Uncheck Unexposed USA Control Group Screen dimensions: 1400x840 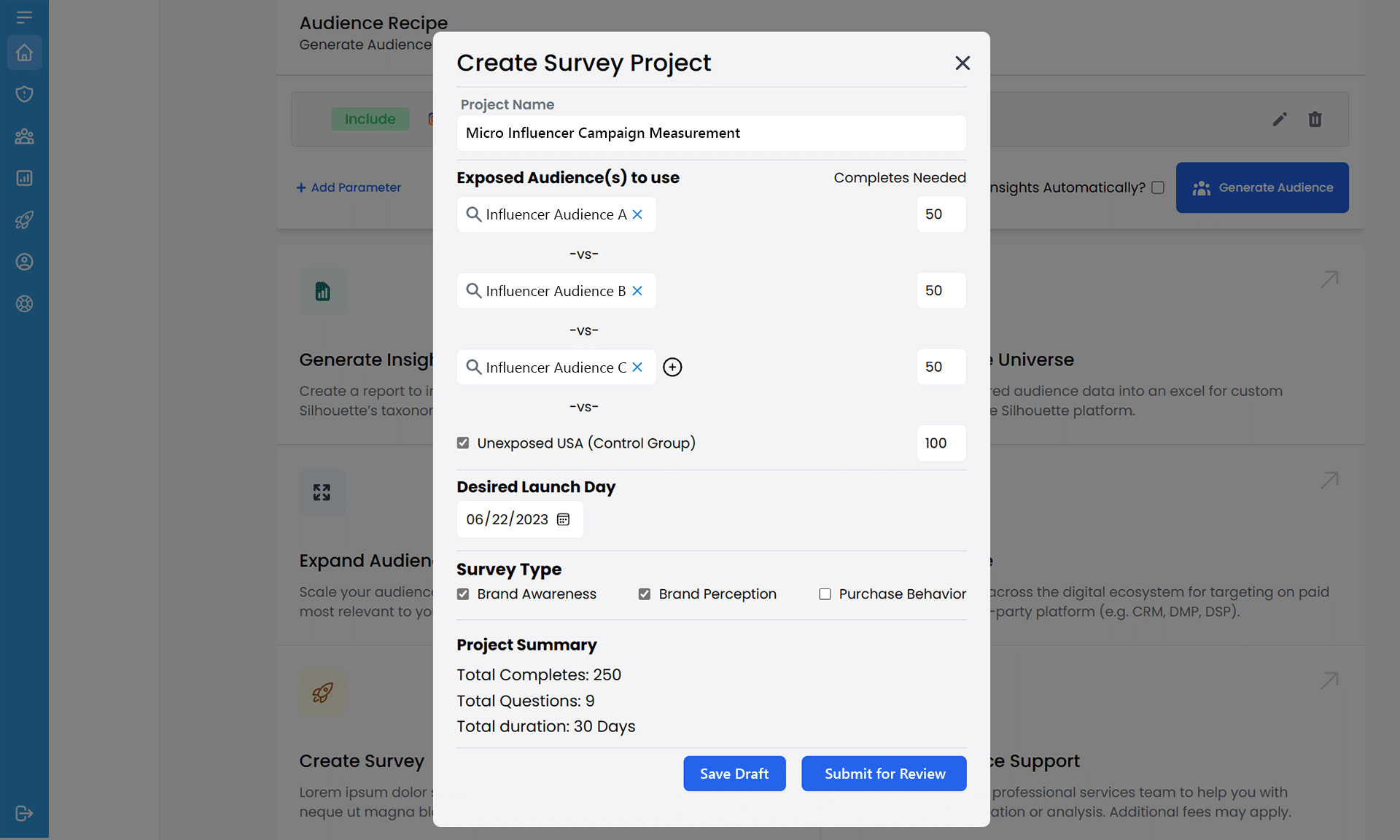click(x=463, y=443)
